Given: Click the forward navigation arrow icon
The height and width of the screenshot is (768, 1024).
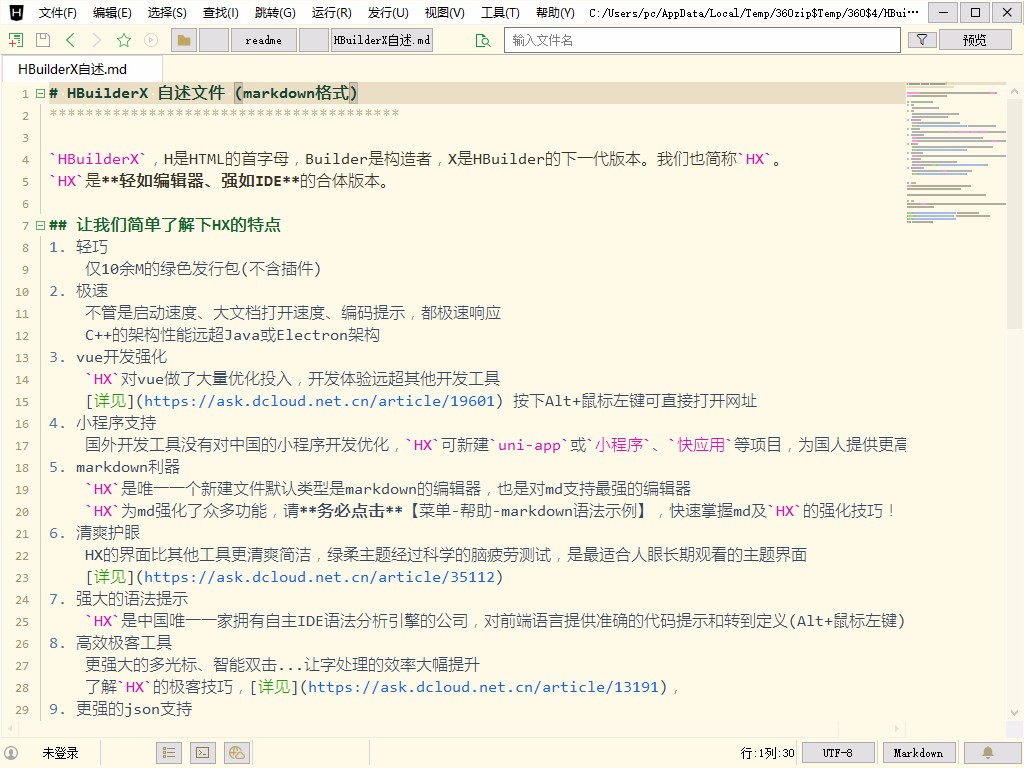Looking at the screenshot, I should click(97, 41).
